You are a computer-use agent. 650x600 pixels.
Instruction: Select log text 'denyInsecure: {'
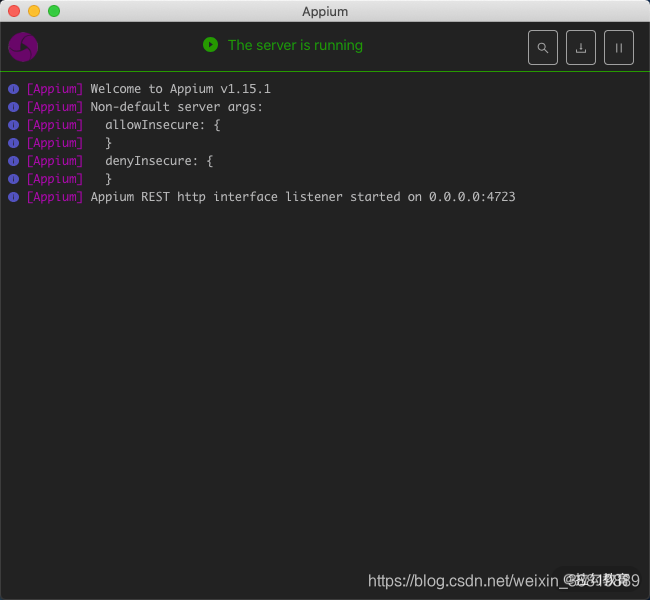click(159, 161)
